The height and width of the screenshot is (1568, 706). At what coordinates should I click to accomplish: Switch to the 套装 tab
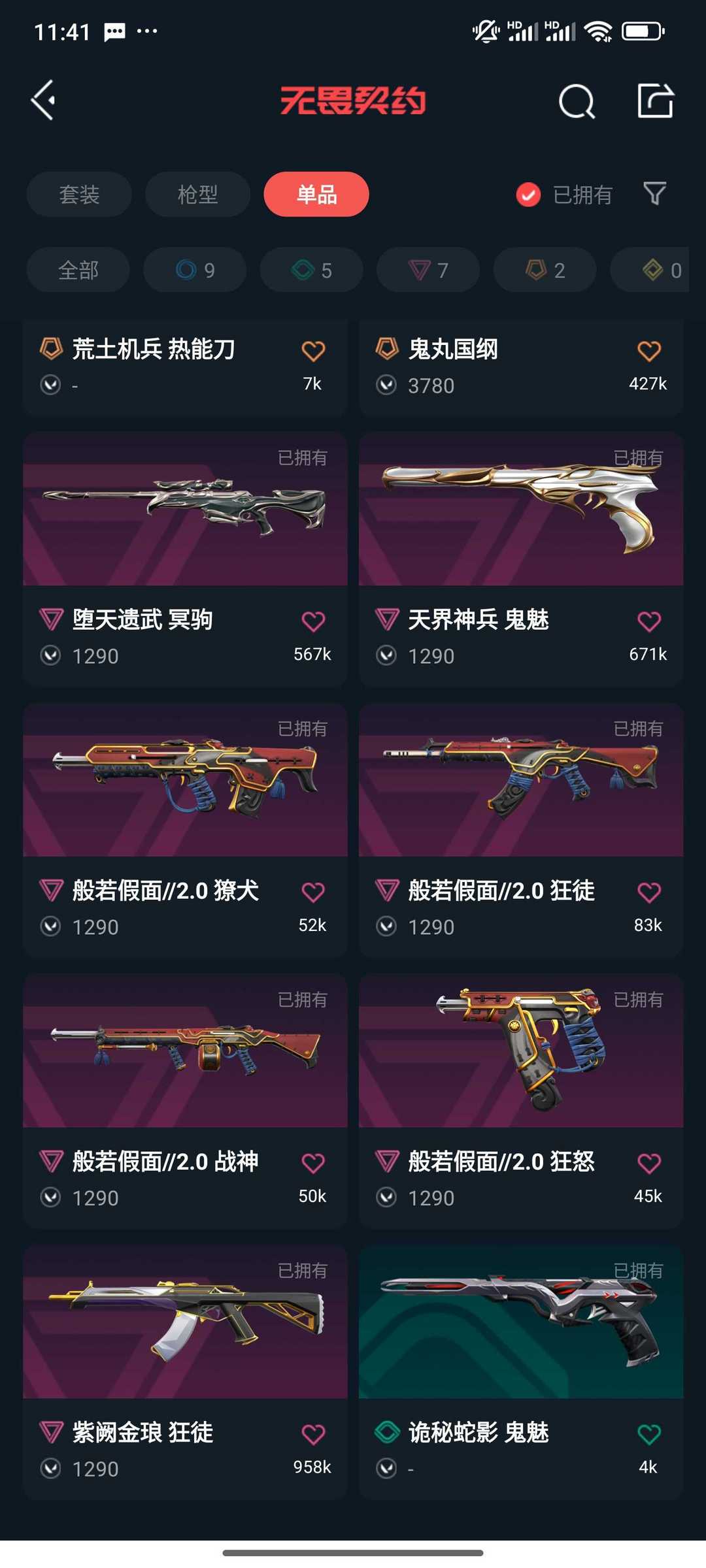point(79,194)
